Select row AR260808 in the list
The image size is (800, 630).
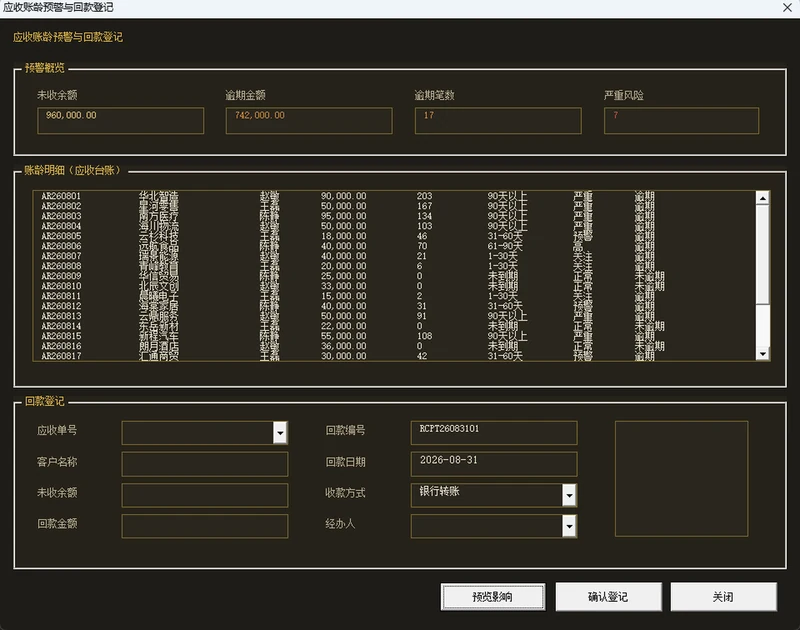394,266
